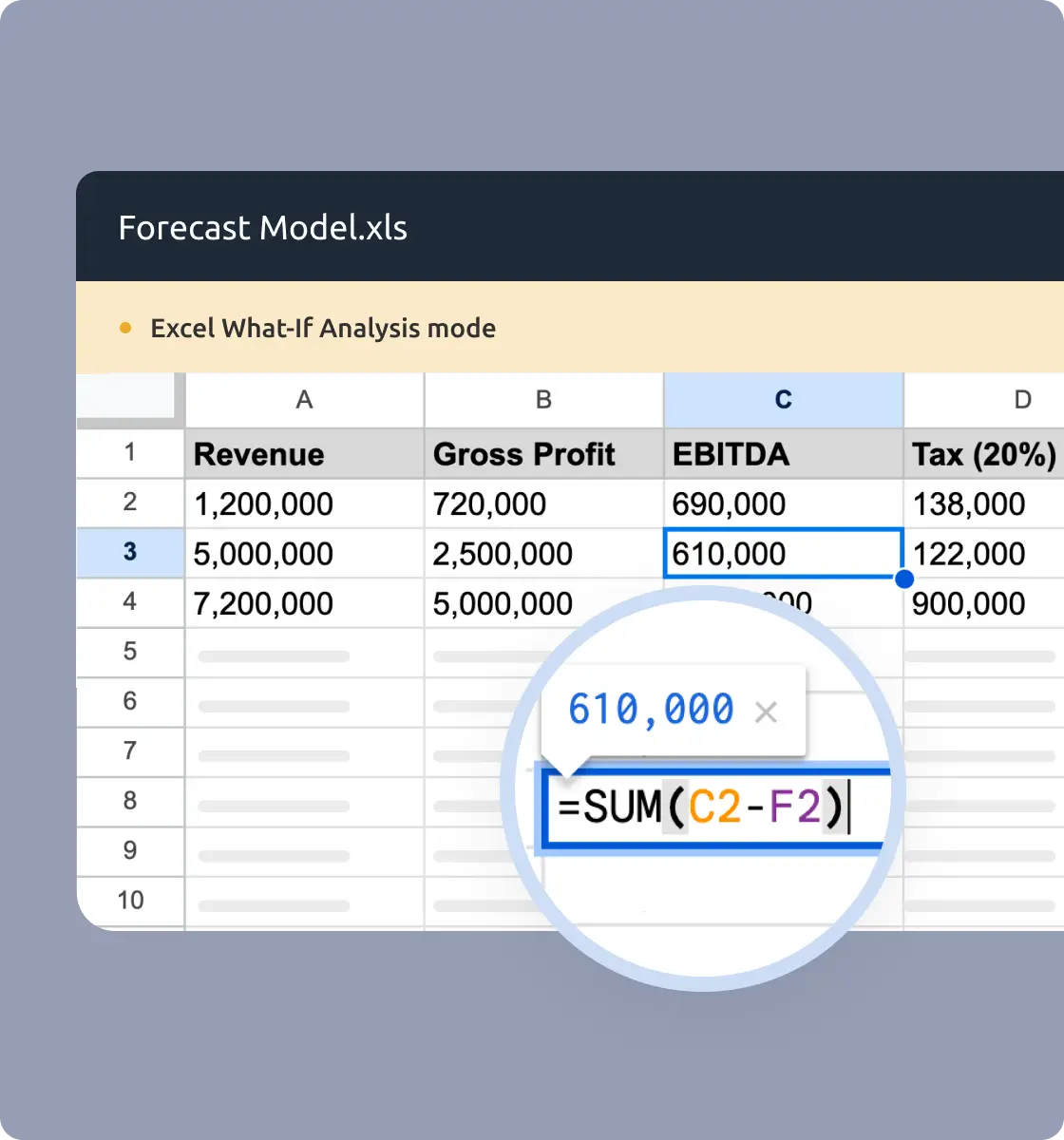Click the Revenue header cell
The width and height of the screenshot is (1064, 1140).
(x=304, y=454)
